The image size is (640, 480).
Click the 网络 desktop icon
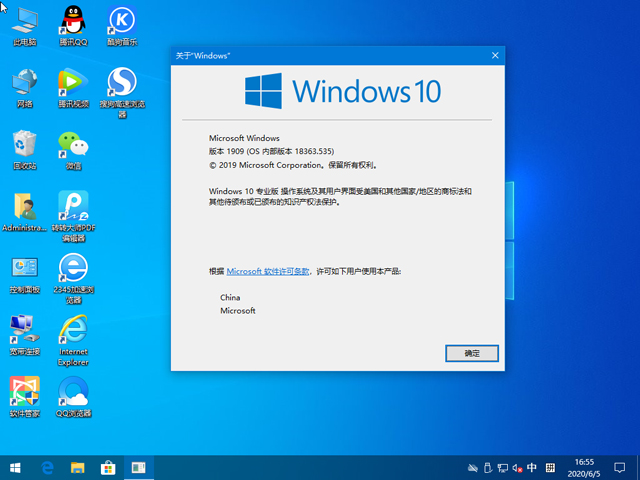[x=25, y=88]
